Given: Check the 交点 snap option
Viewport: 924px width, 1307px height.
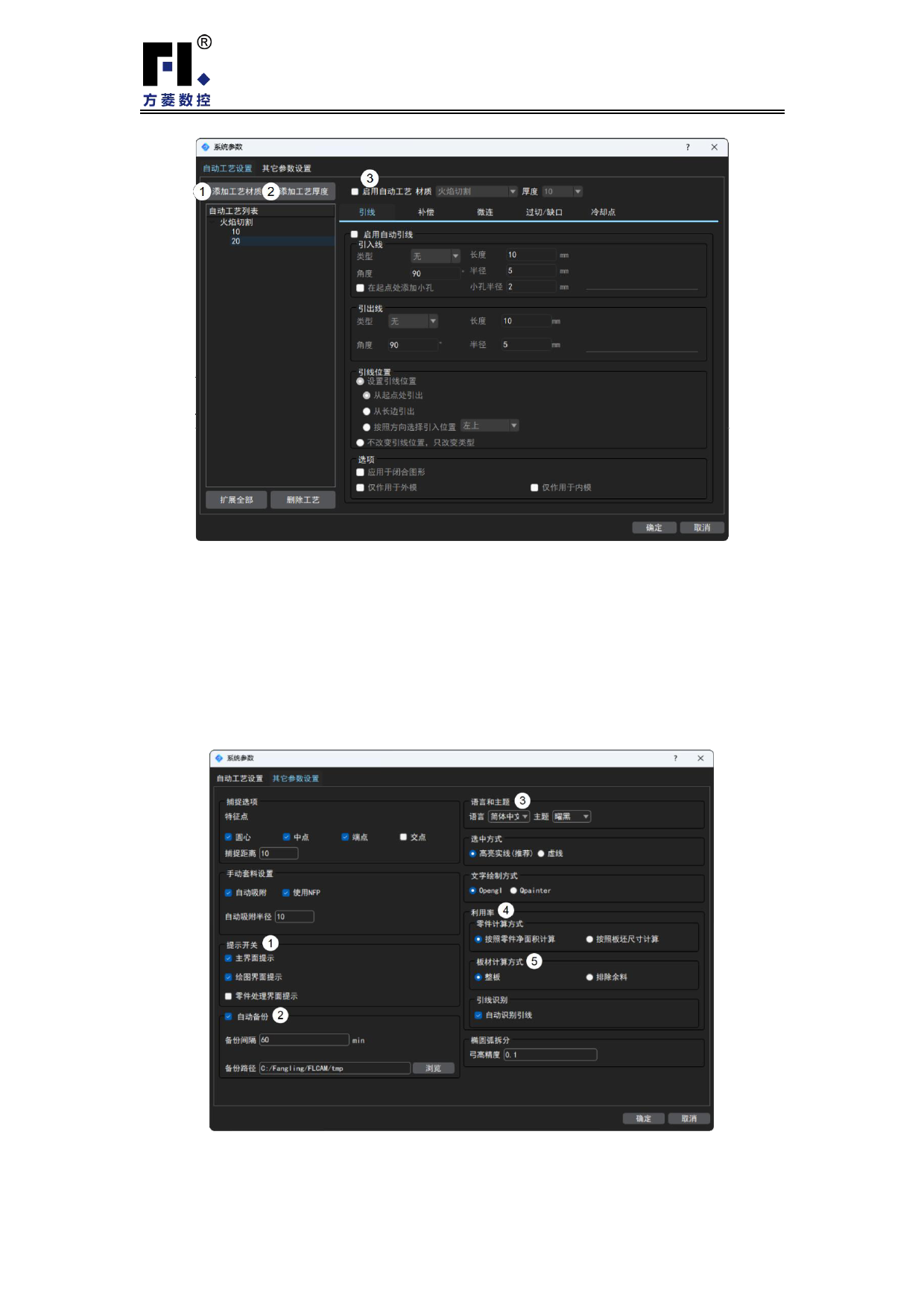Looking at the screenshot, I should coord(403,837).
